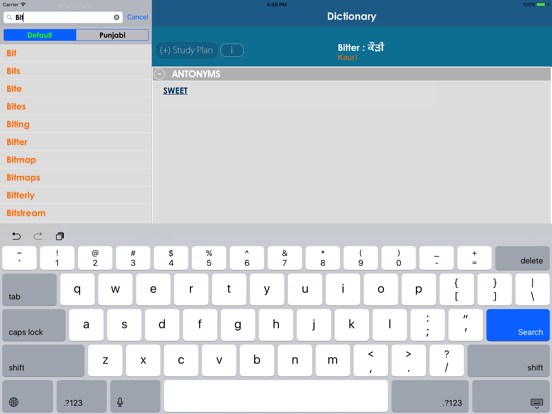Tap the paste clipboard icon
552x414 pixels.
click(x=60, y=236)
